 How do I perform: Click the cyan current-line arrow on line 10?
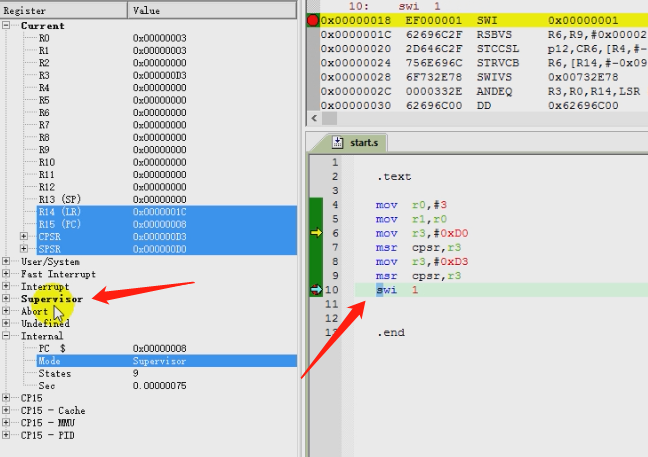click(315, 290)
